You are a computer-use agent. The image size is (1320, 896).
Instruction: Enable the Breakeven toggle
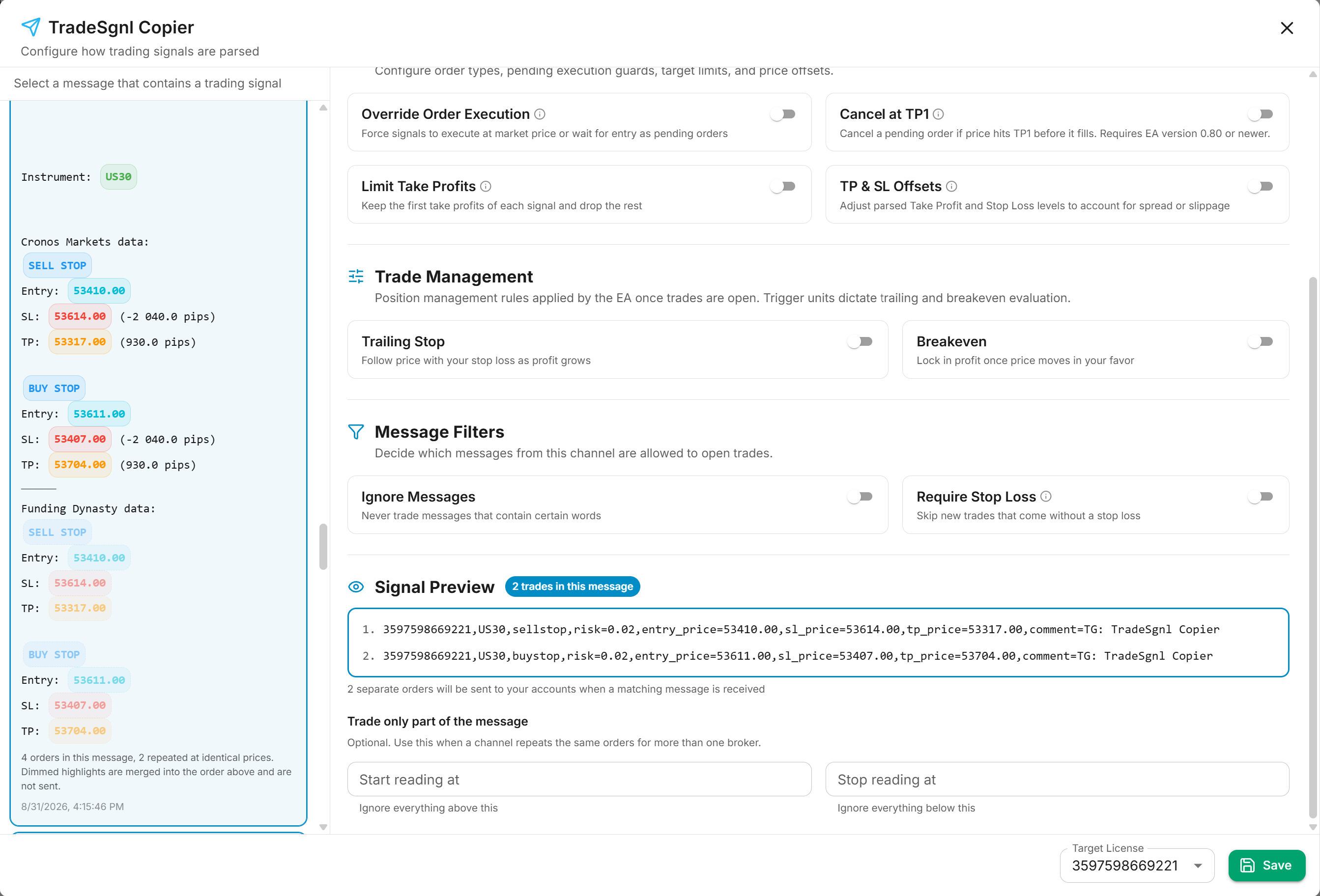click(1261, 341)
